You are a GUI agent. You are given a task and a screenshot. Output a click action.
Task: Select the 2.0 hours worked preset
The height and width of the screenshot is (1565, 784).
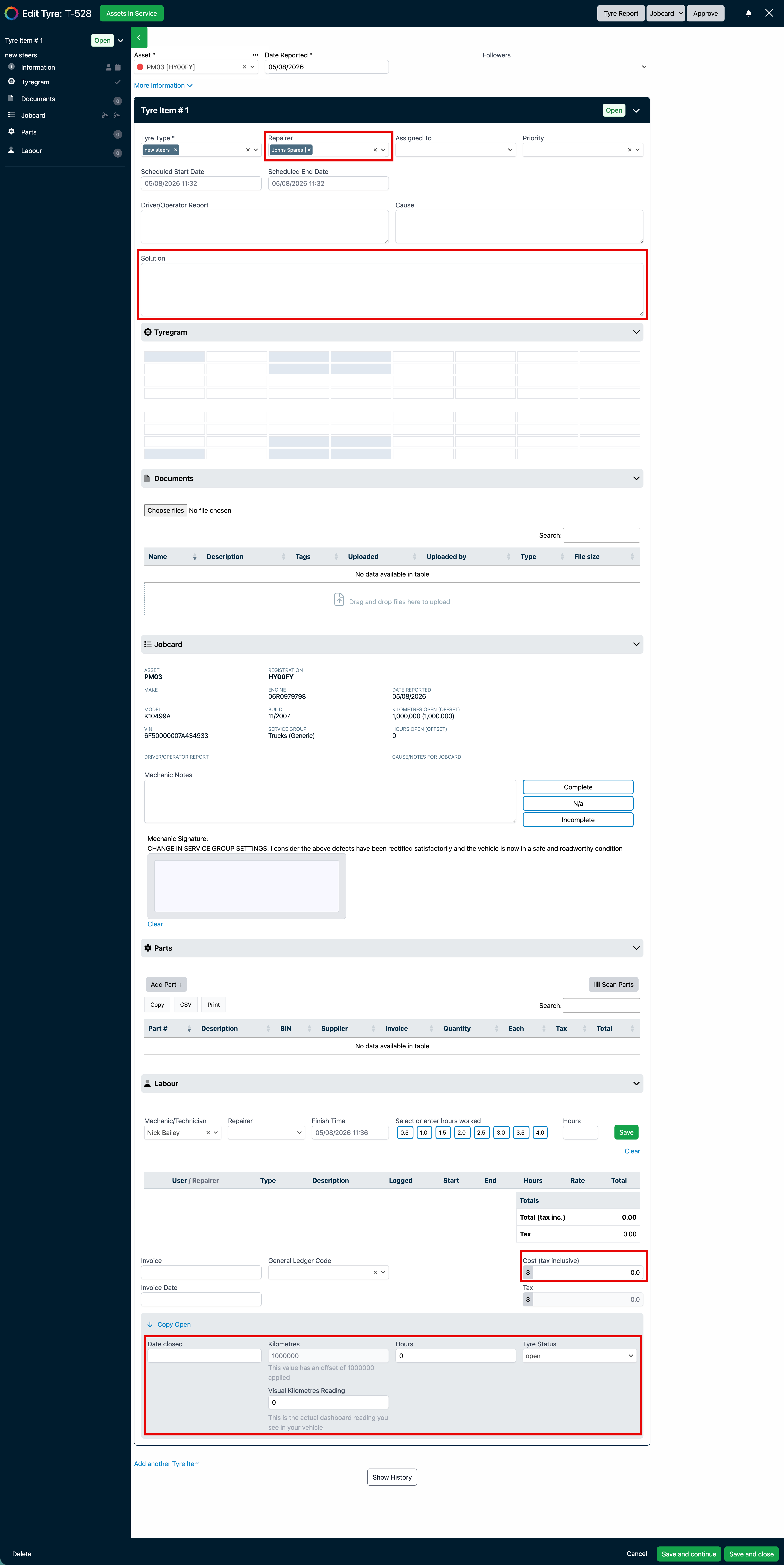point(461,1132)
